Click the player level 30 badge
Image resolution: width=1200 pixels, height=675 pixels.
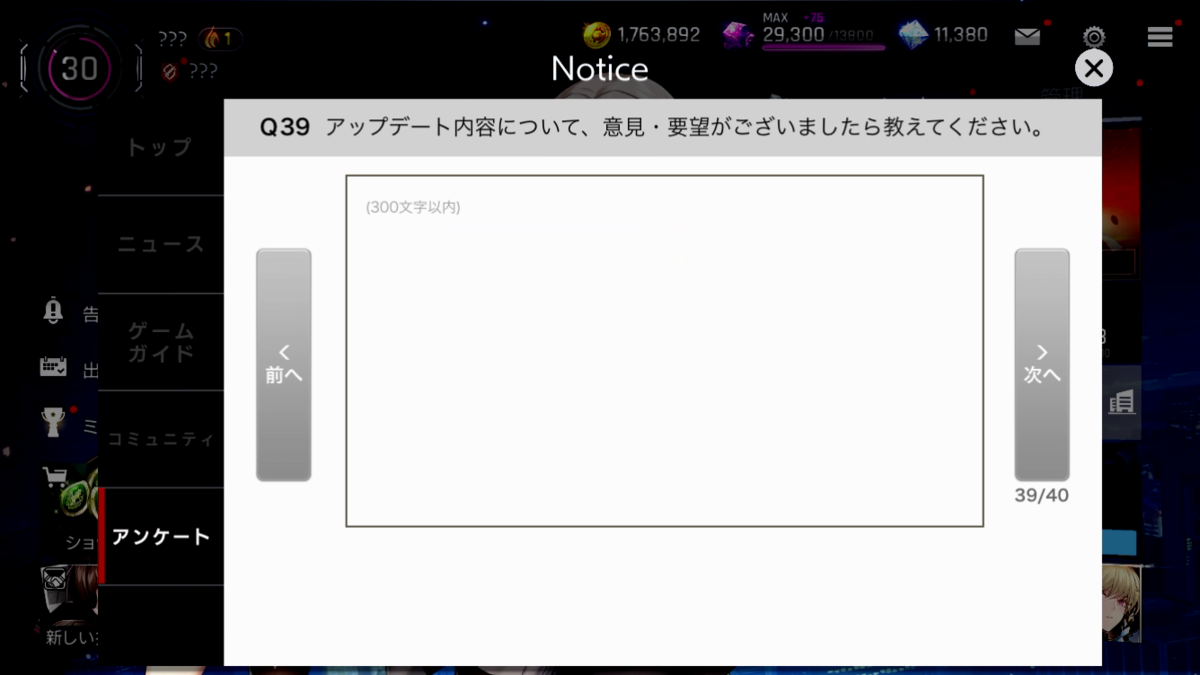80,68
